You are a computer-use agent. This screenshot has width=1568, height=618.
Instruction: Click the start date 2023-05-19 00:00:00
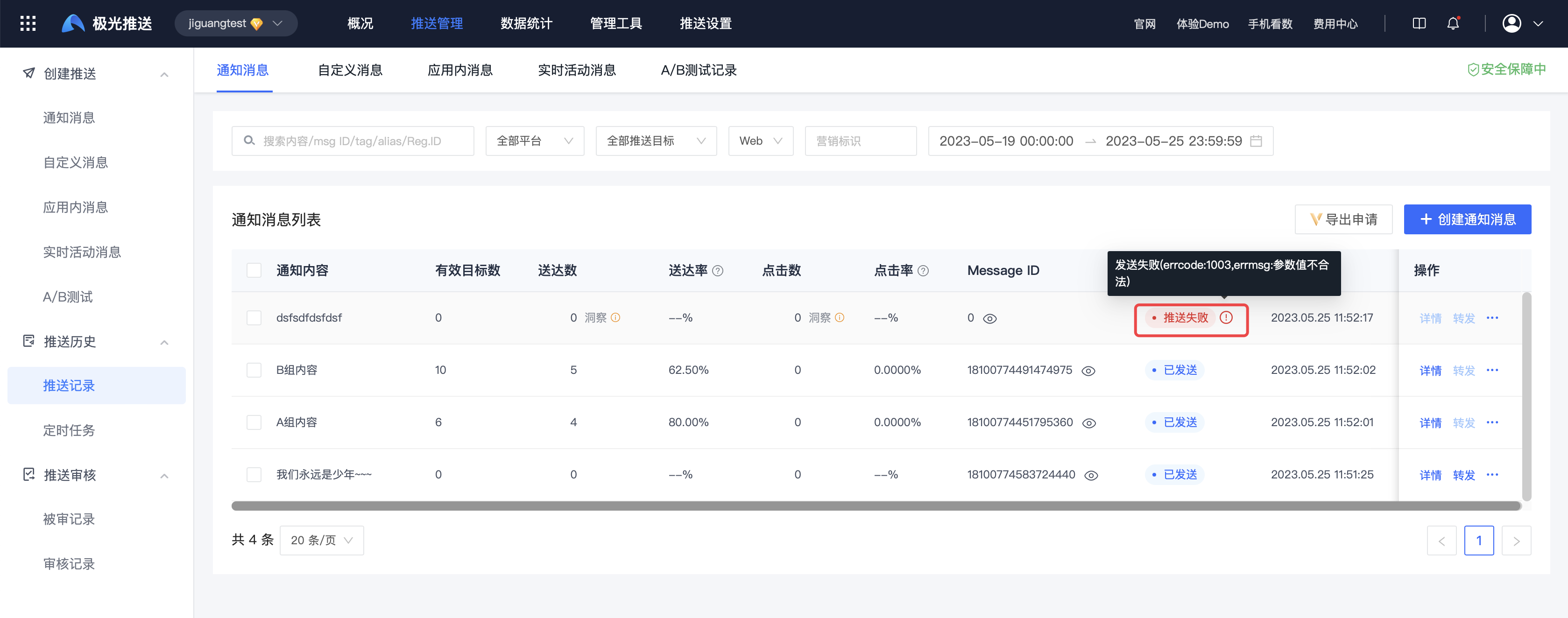(x=1006, y=141)
